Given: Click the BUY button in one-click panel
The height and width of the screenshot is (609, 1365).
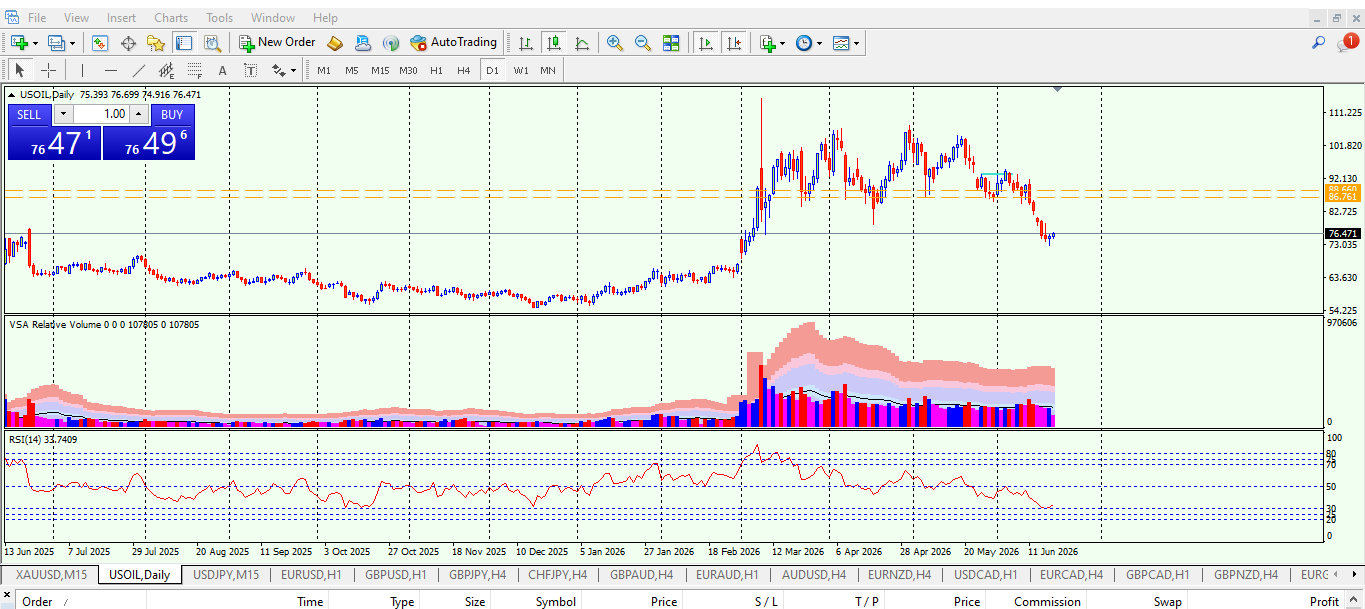Looking at the screenshot, I should coord(172,114).
